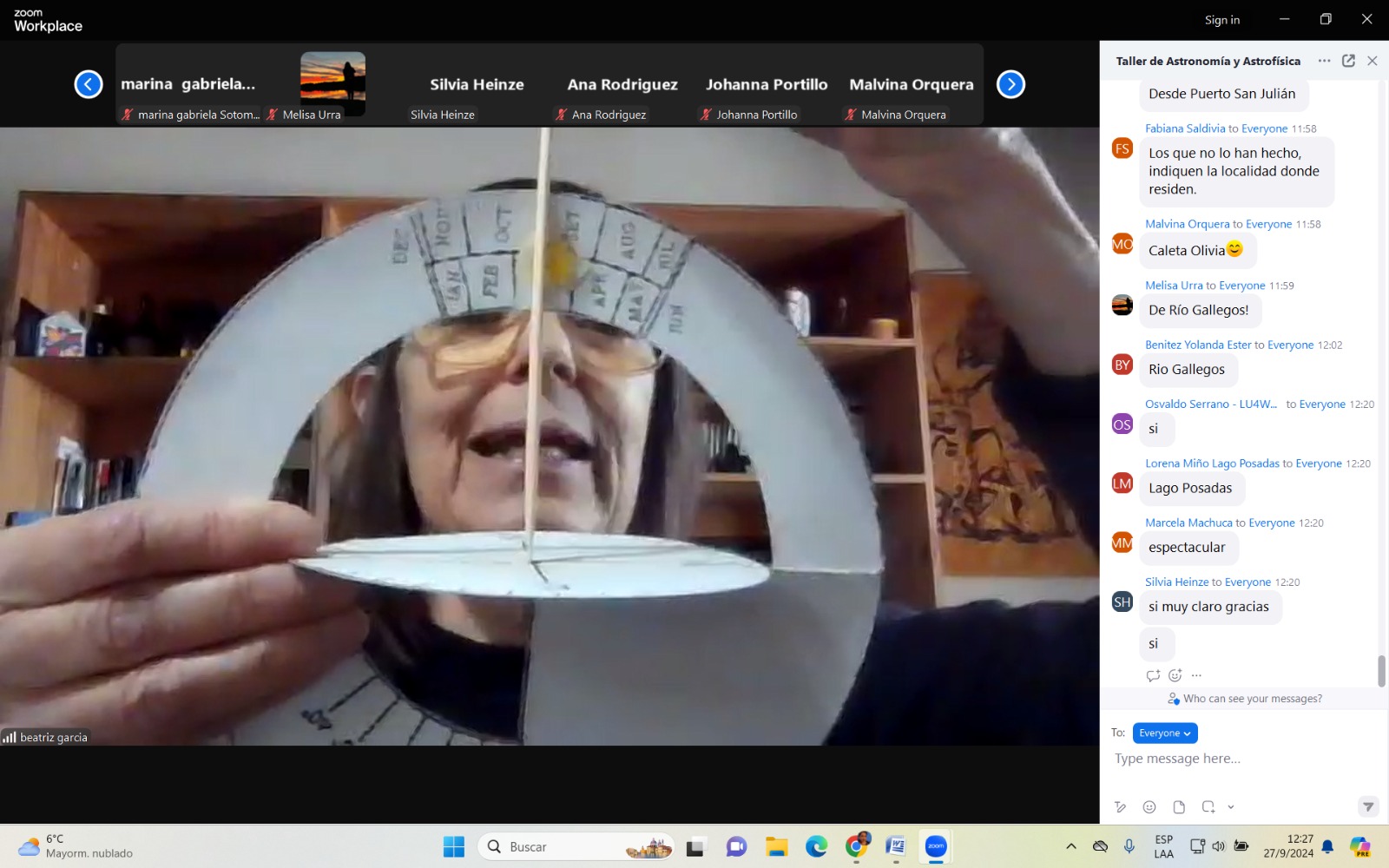Open the Everyone recipient dropdown

point(1165,733)
